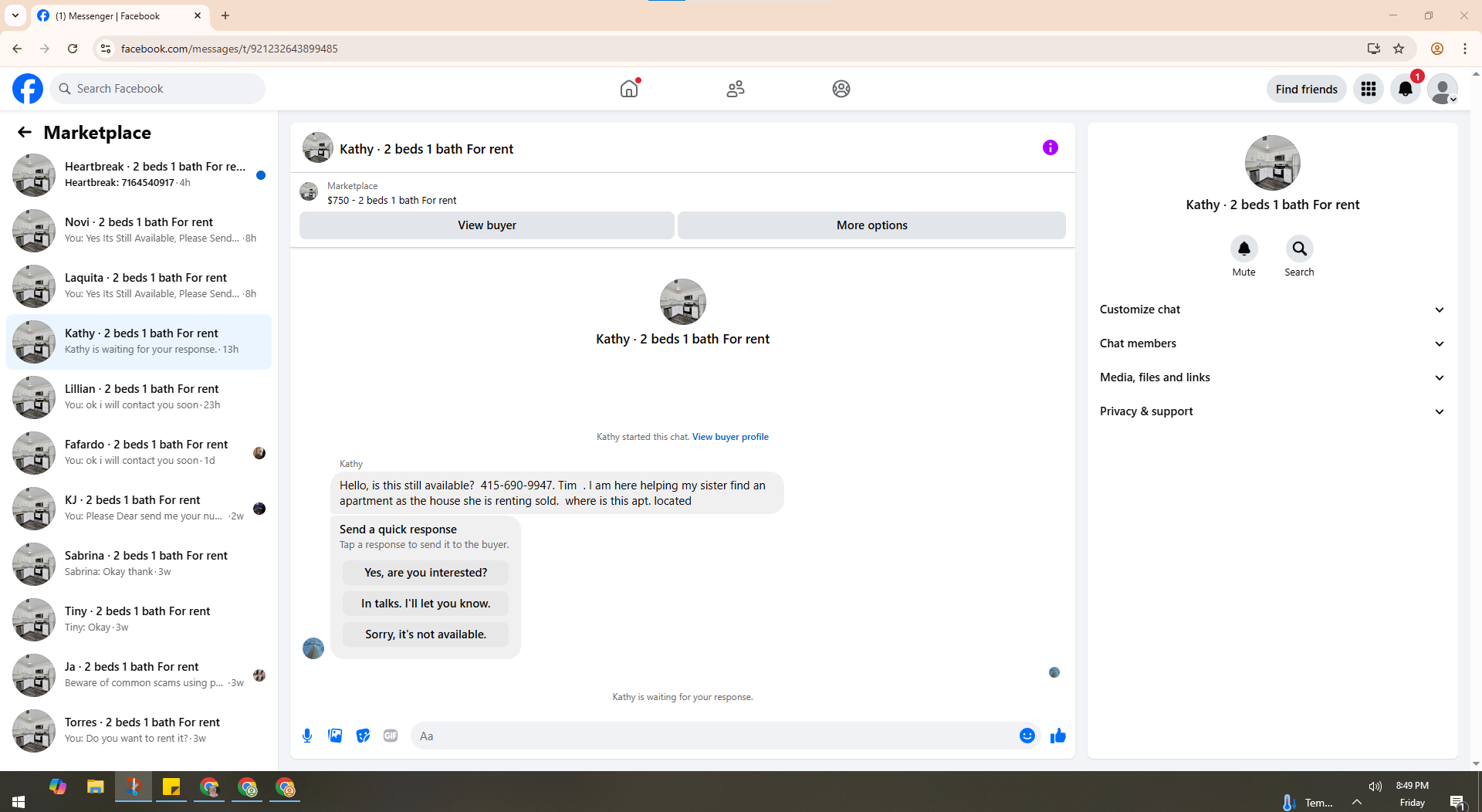Go to the Home feed icon
Screen dimensions: 1482x812
pyautogui.click(x=629, y=89)
